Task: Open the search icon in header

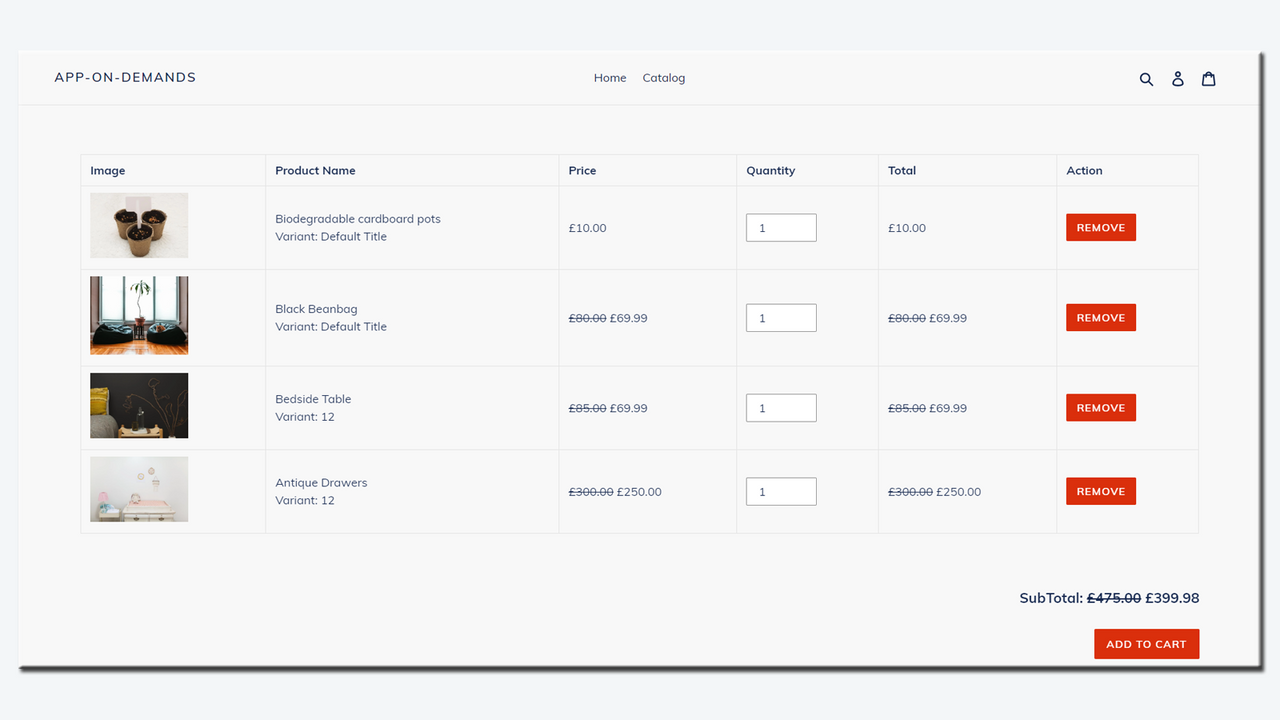Action: 1147,79
